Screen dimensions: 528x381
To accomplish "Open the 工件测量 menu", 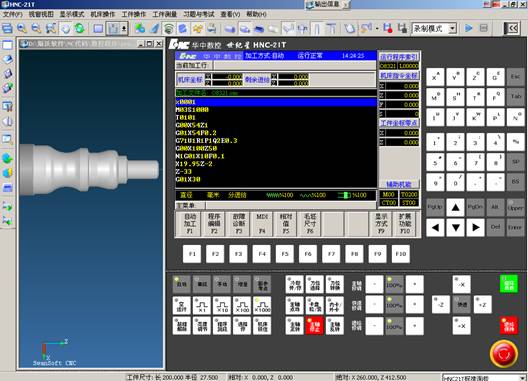I will point(165,14).
